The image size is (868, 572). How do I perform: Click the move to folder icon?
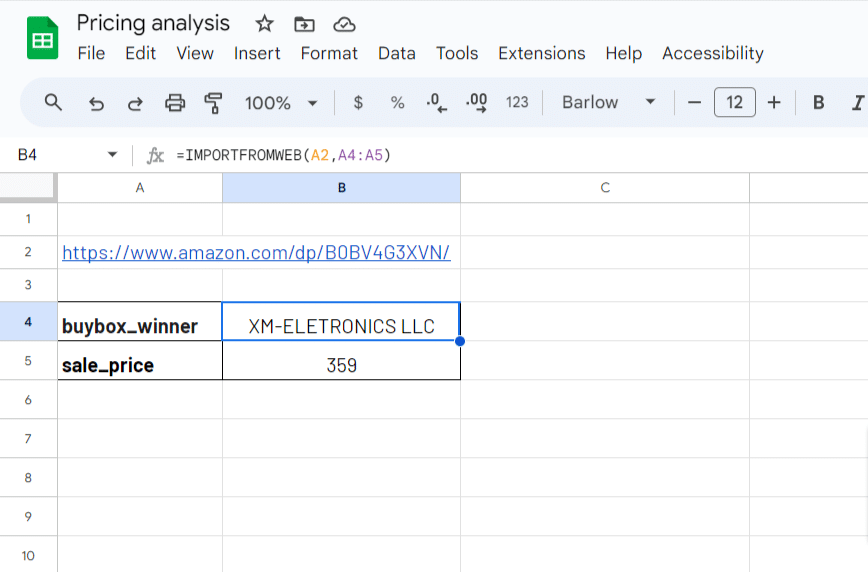coord(304,24)
